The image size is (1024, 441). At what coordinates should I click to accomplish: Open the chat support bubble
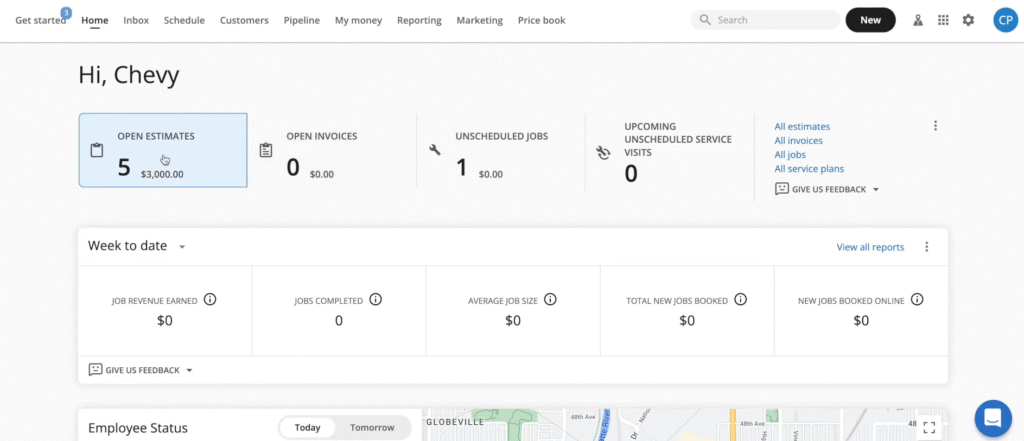tap(993, 418)
